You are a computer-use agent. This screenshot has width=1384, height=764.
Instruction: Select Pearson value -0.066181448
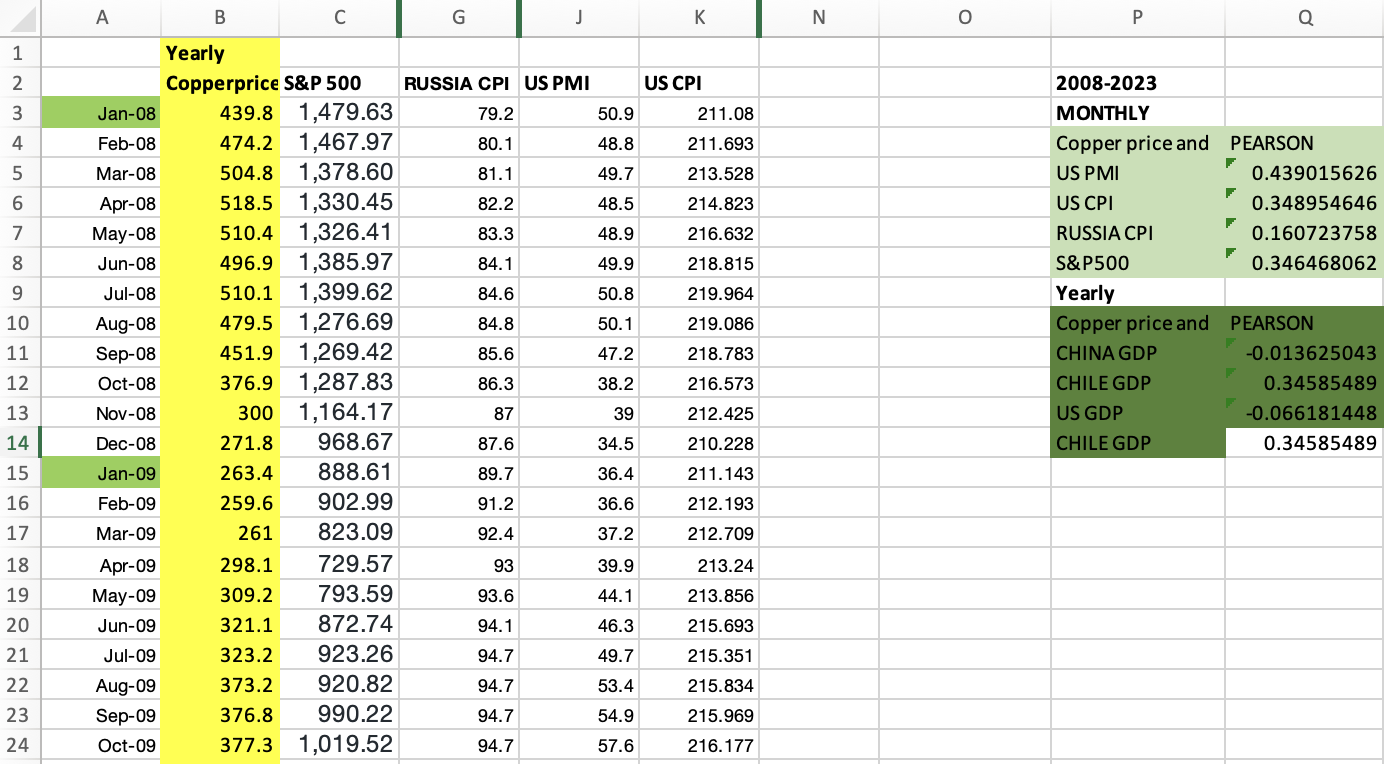coord(1304,413)
